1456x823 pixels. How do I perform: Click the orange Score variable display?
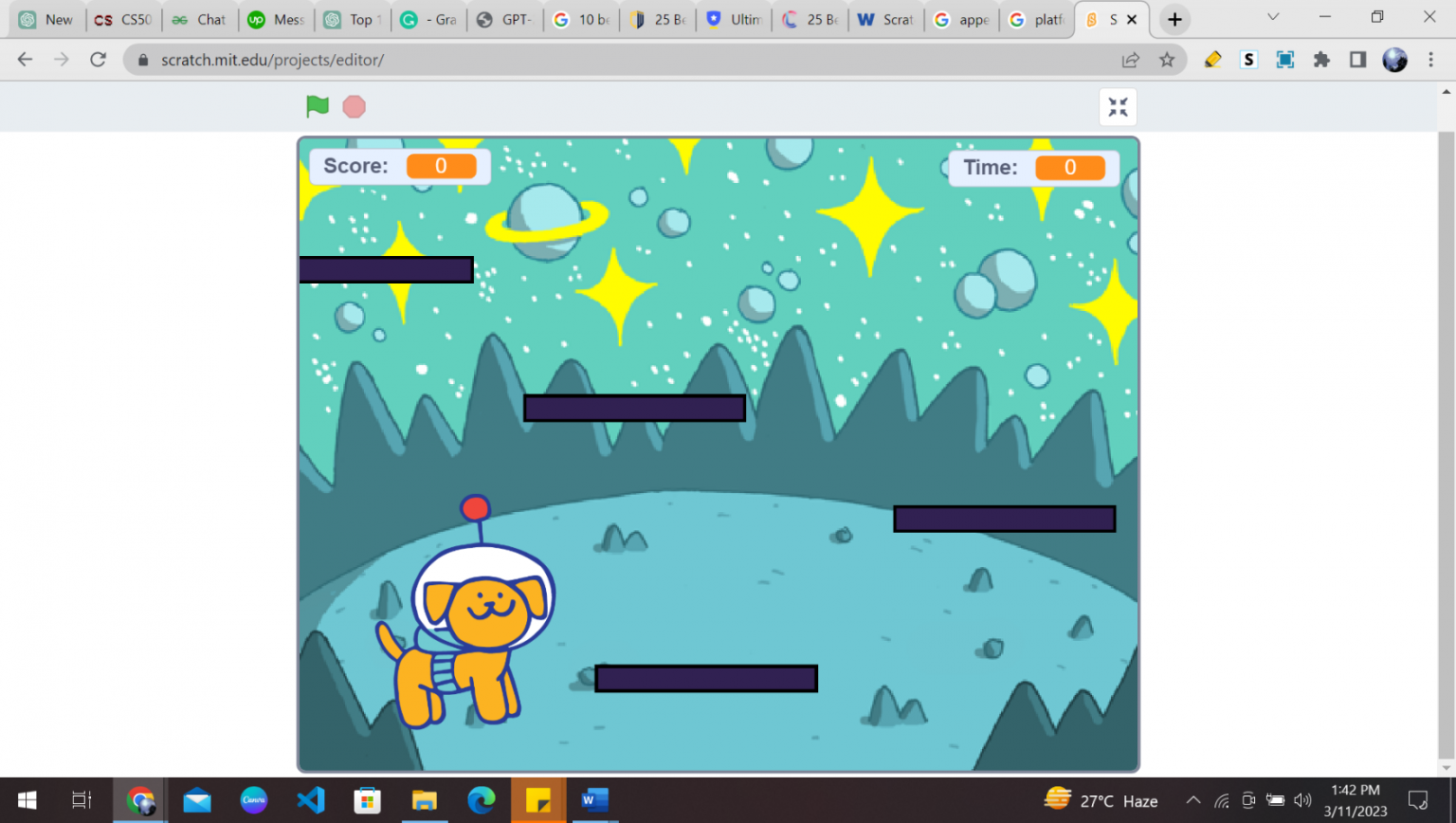(442, 165)
